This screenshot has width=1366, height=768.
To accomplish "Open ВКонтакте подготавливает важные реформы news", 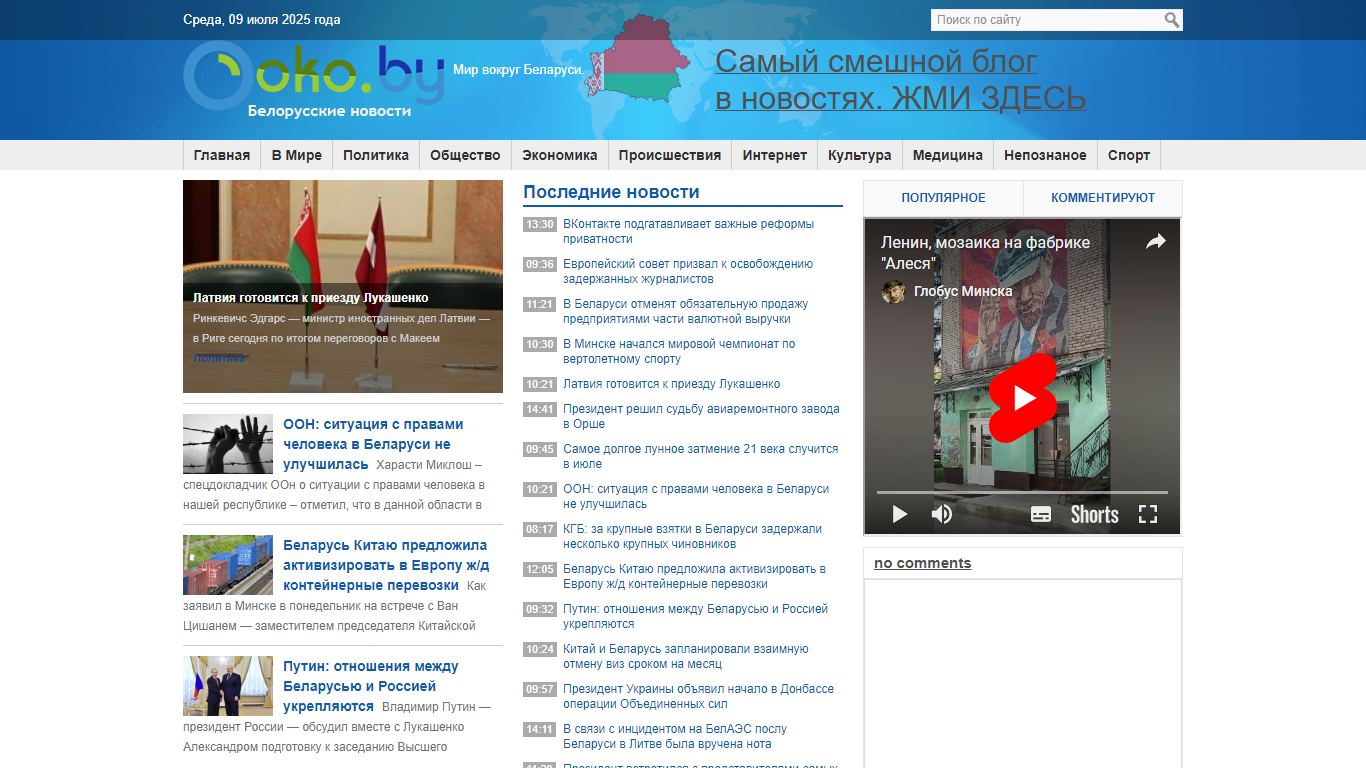I will pos(688,232).
